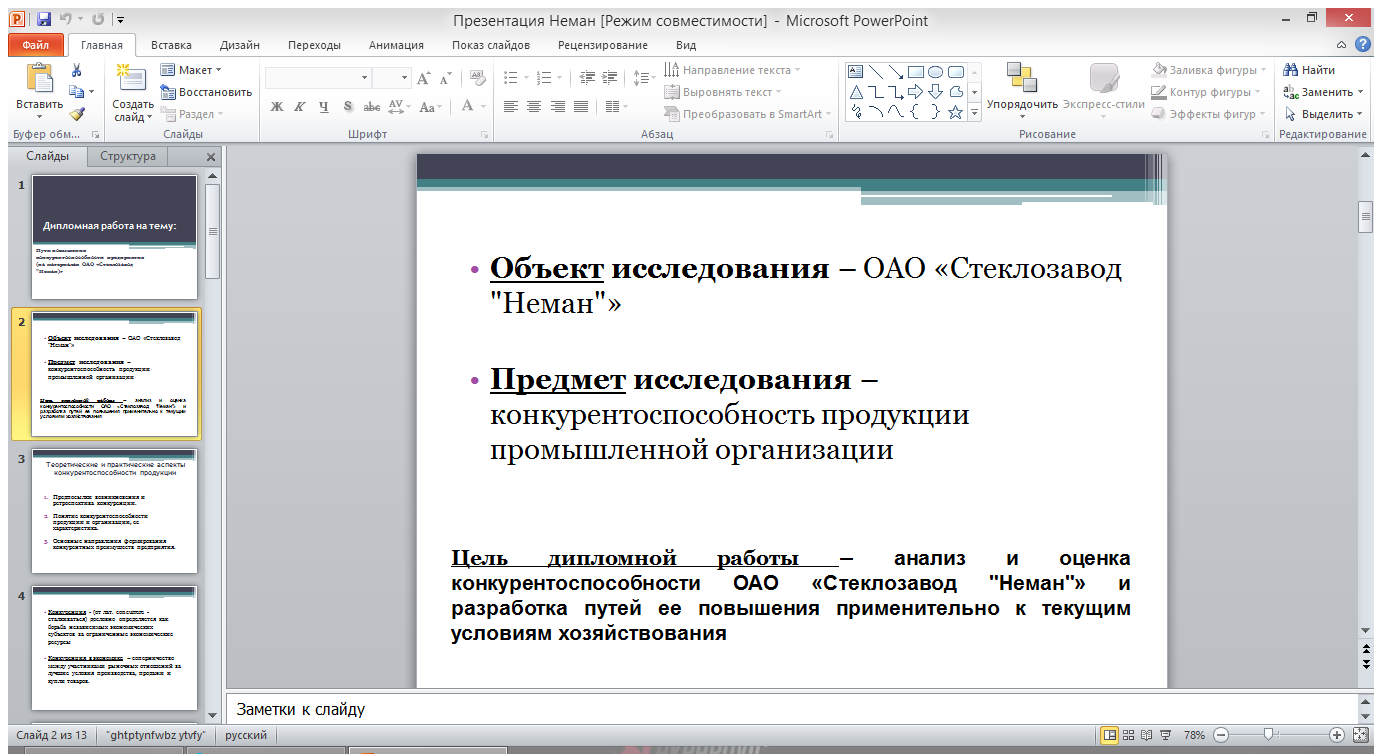Image resolution: width=1382 pixels, height=754 pixels.
Task: Select the triangle shape
Action: (x=855, y=92)
